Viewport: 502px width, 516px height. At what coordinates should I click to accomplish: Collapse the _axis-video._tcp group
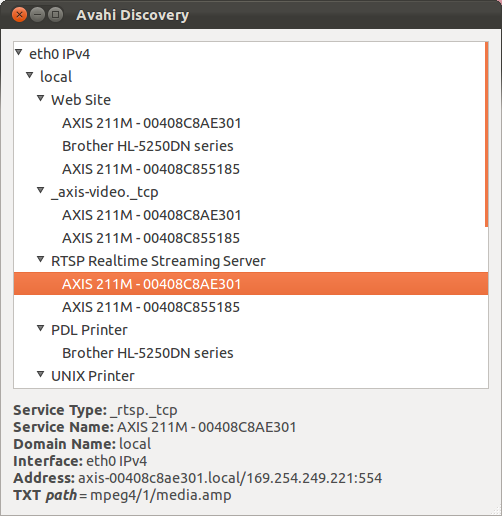click(x=41, y=190)
